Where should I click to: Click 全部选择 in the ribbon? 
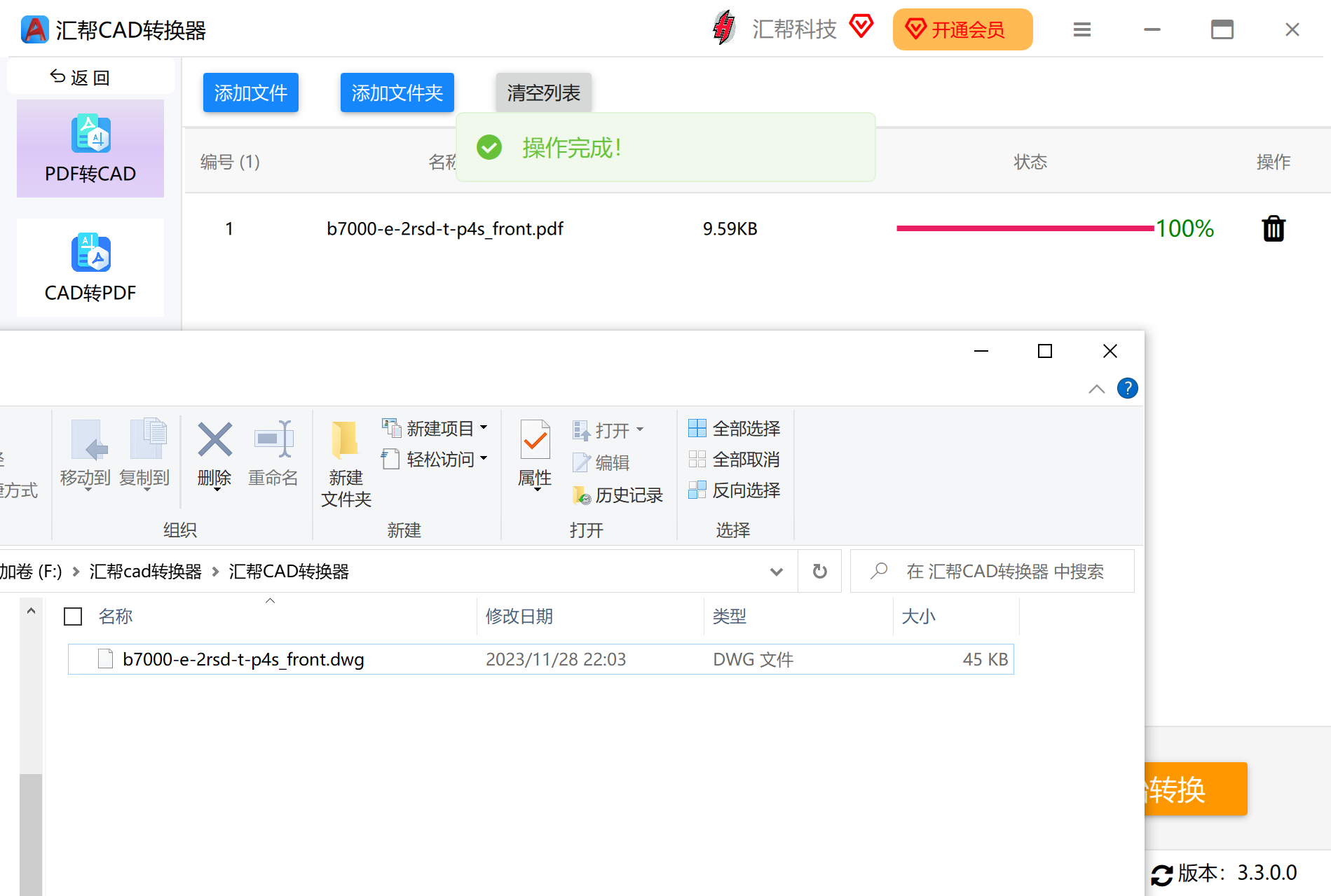point(734,428)
